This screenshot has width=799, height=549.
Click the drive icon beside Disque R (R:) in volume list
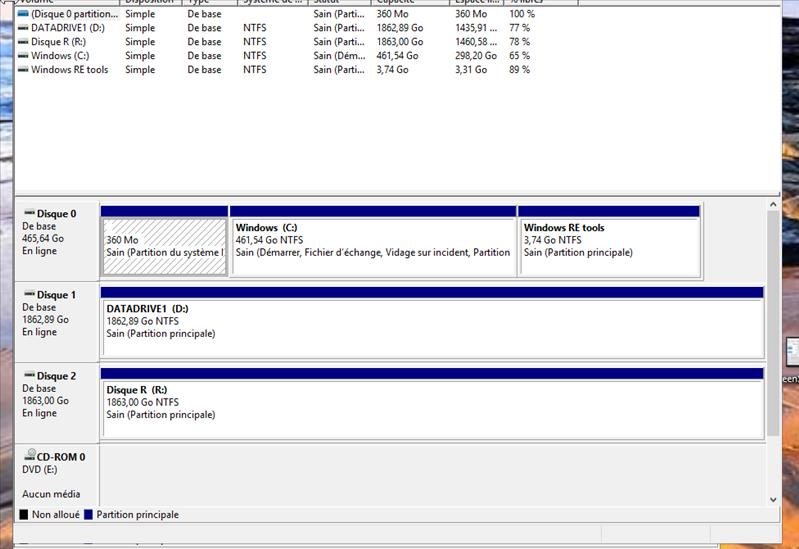click(23, 42)
